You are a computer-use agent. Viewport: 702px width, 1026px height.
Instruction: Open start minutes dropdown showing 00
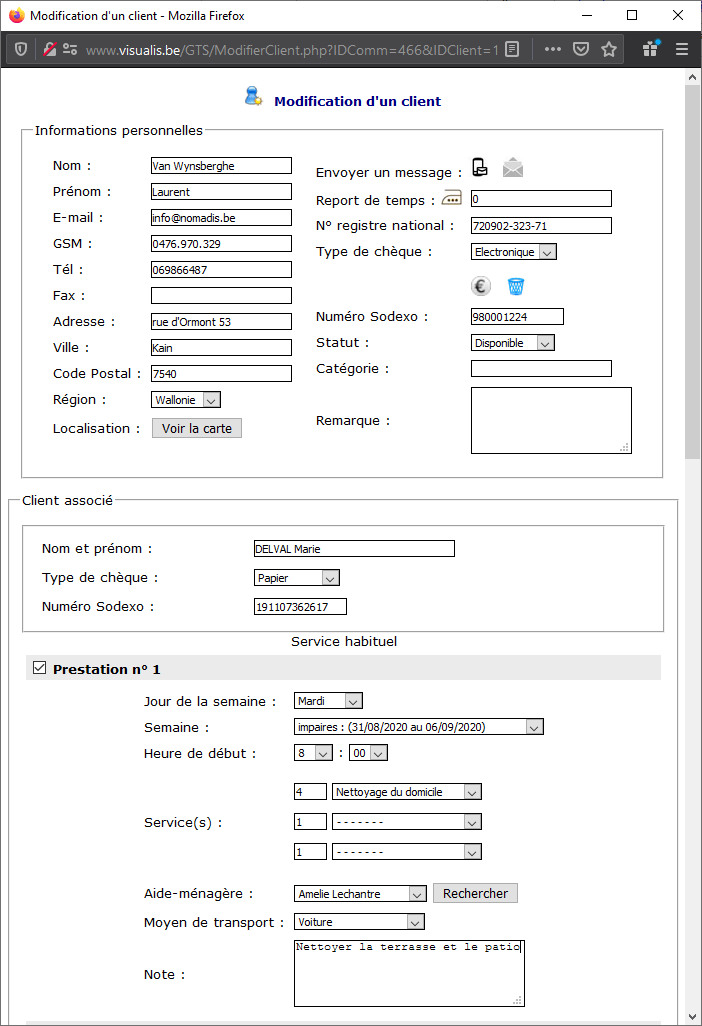pos(368,753)
